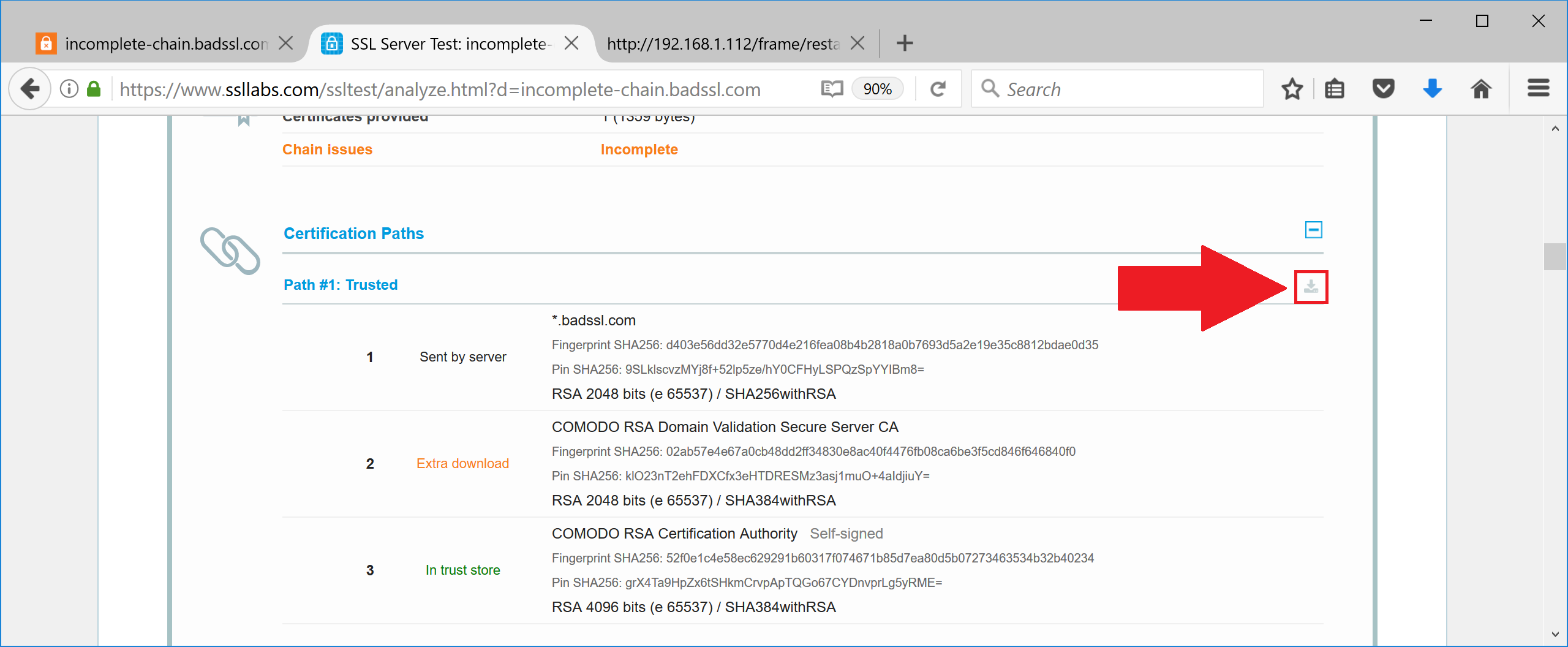
Task: Download the Path #1 certificate chain
Action: pos(1311,287)
